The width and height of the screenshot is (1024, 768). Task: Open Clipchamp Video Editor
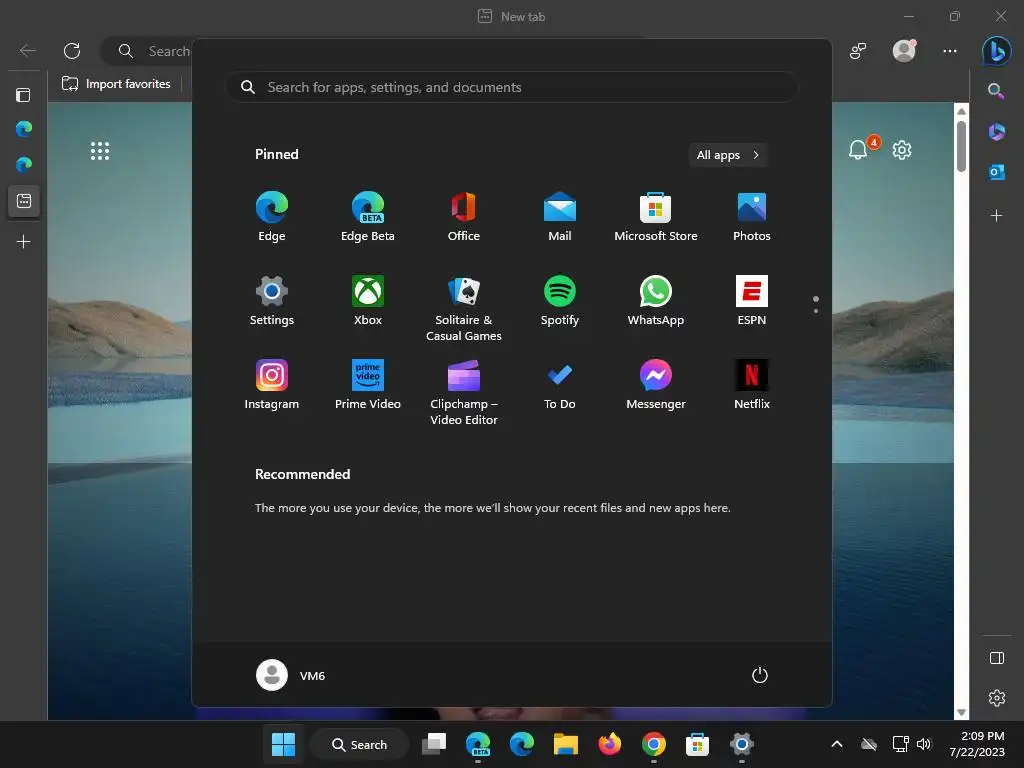point(464,393)
